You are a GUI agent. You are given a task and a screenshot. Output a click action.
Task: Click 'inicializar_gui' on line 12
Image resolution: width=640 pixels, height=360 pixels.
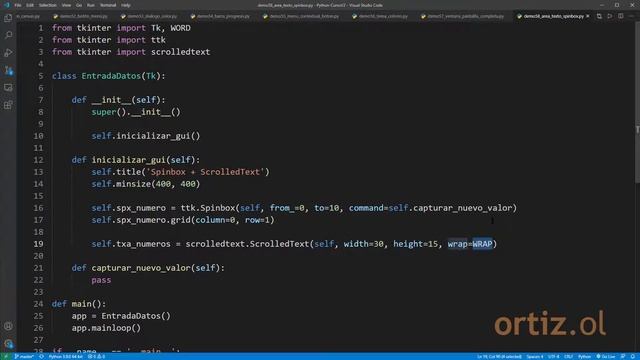(x=129, y=160)
